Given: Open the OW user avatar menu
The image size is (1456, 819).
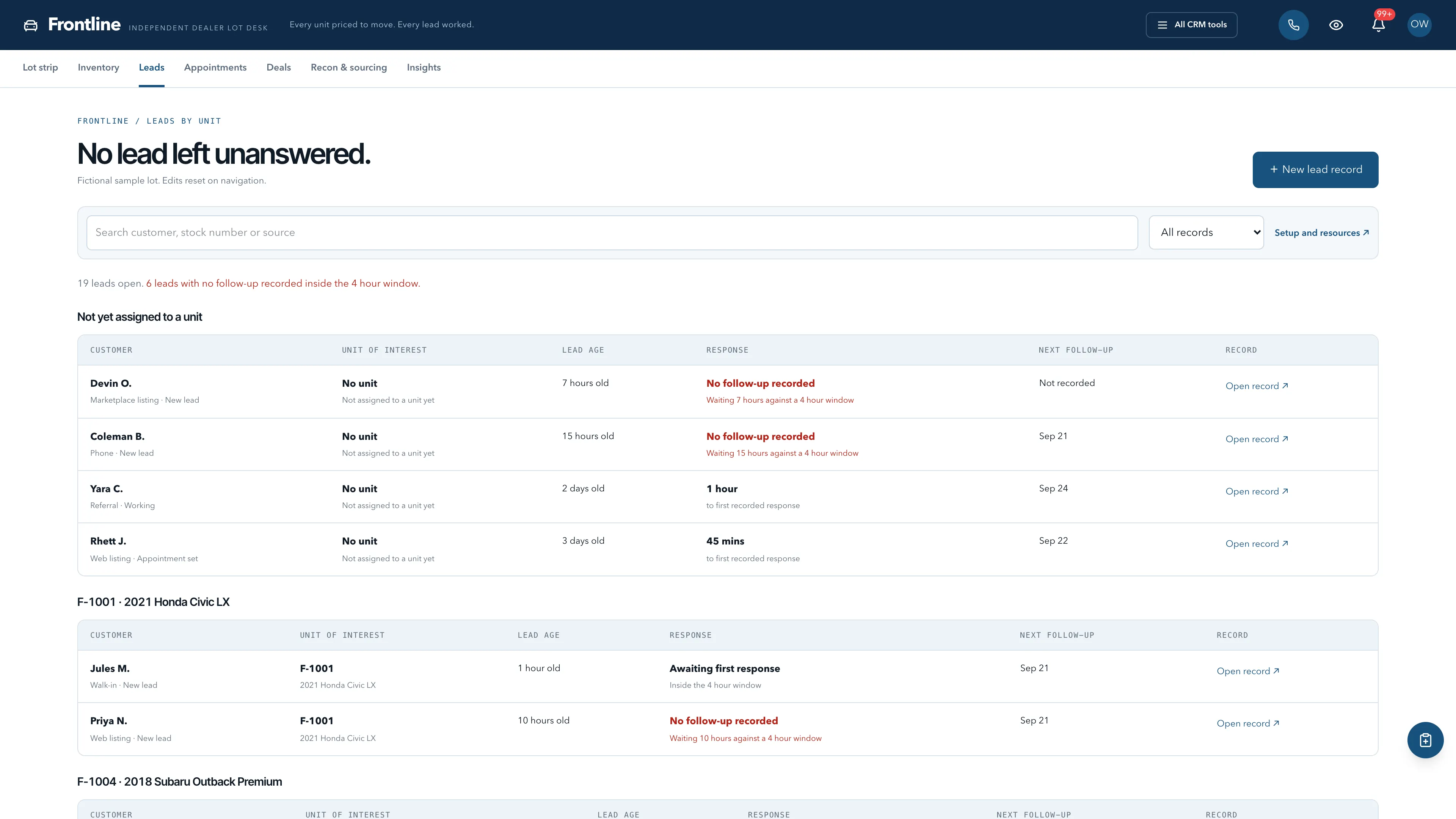Looking at the screenshot, I should pos(1419,24).
